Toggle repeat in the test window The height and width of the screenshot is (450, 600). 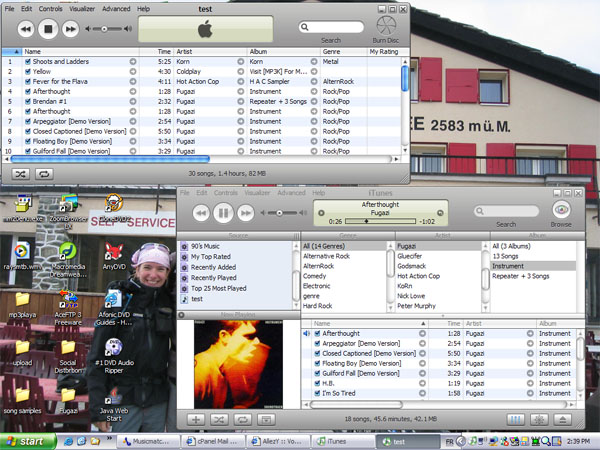pyautogui.click(x=44, y=174)
